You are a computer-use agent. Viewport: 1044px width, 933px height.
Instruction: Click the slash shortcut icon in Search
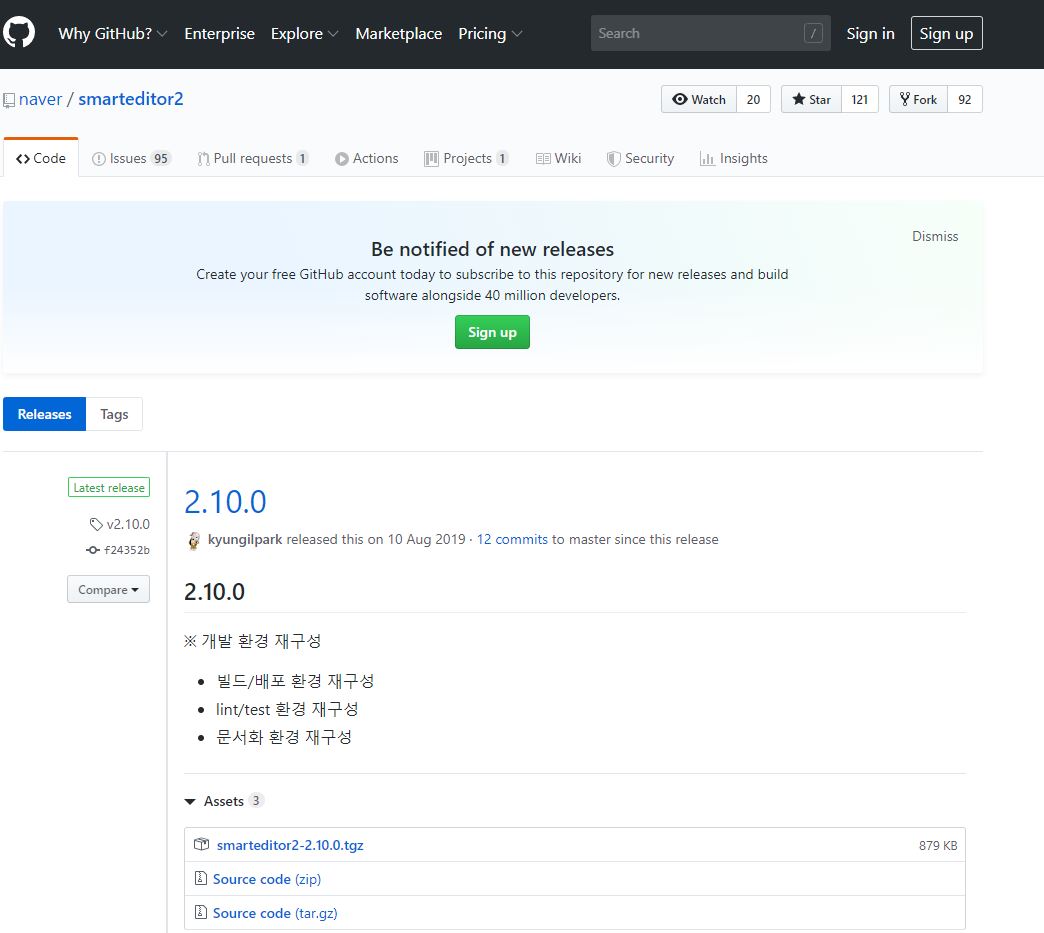[813, 33]
